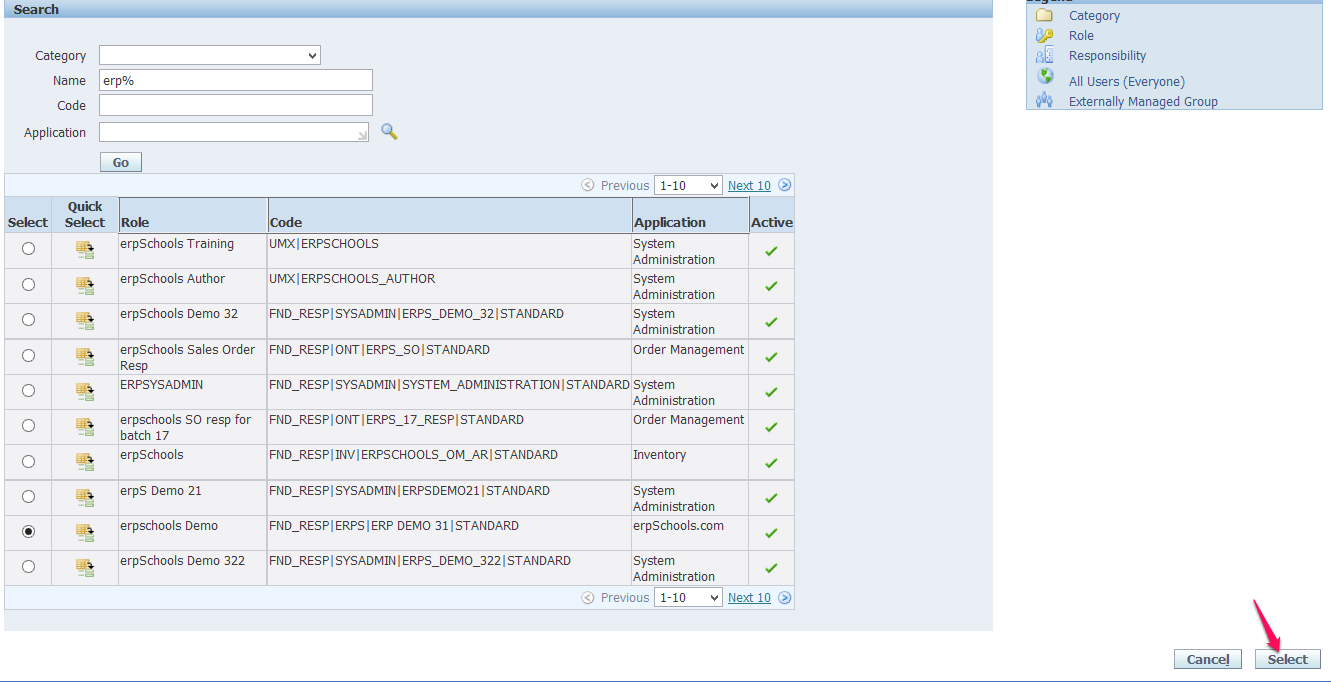Click quick select icon for erpSchools Training
The width and height of the screenshot is (1331, 682).
(85, 251)
